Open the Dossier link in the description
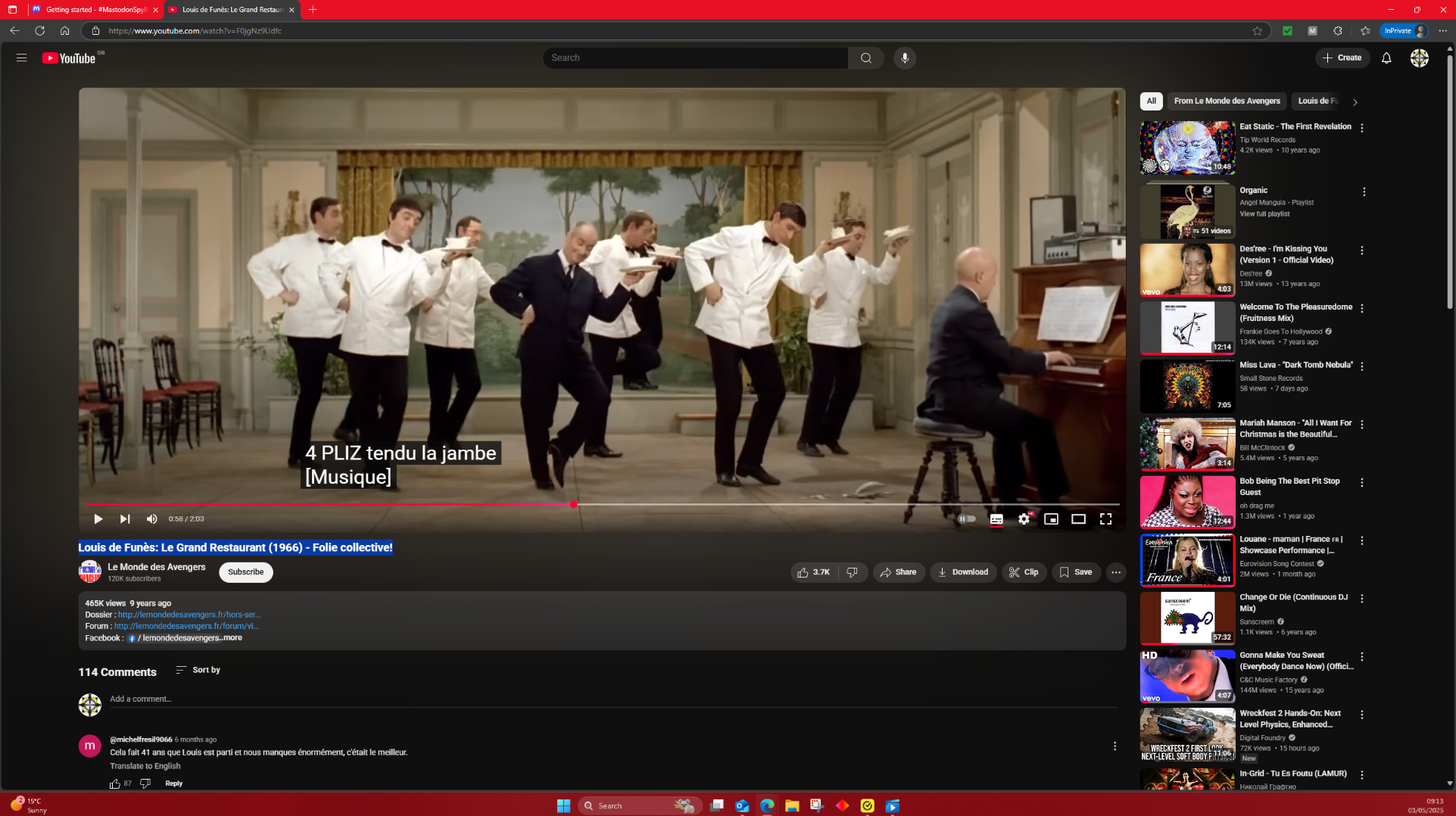 tap(189, 615)
